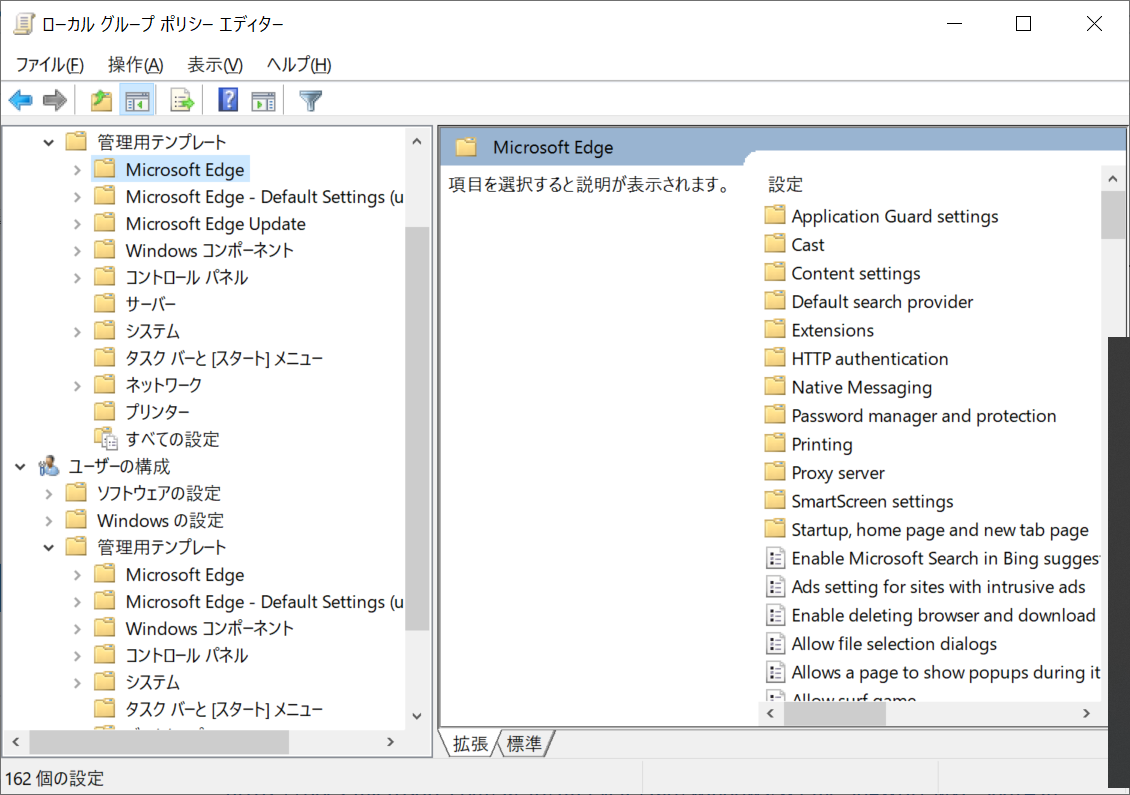Click the Back arrow toolbar icon
The height and width of the screenshot is (795, 1130).
[x=21, y=100]
